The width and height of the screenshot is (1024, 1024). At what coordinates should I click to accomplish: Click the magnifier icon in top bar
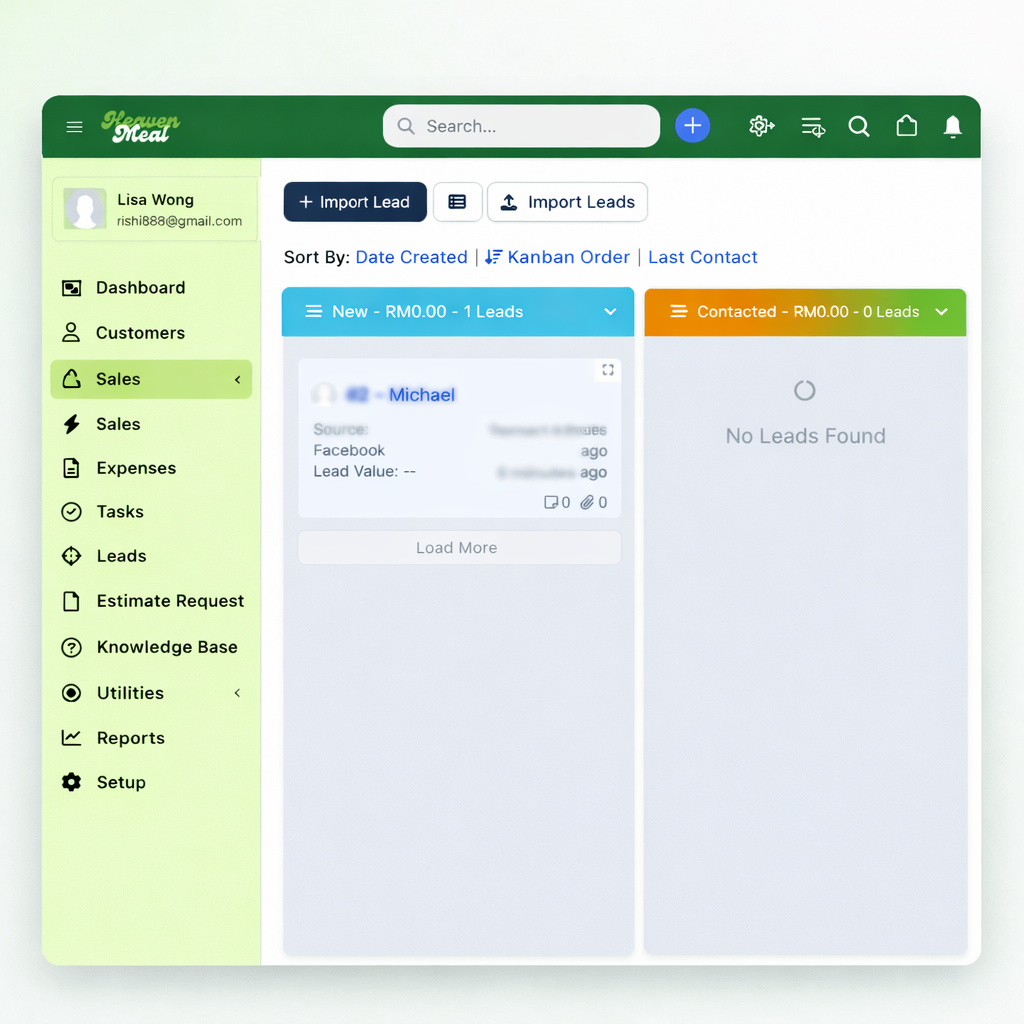pos(858,126)
